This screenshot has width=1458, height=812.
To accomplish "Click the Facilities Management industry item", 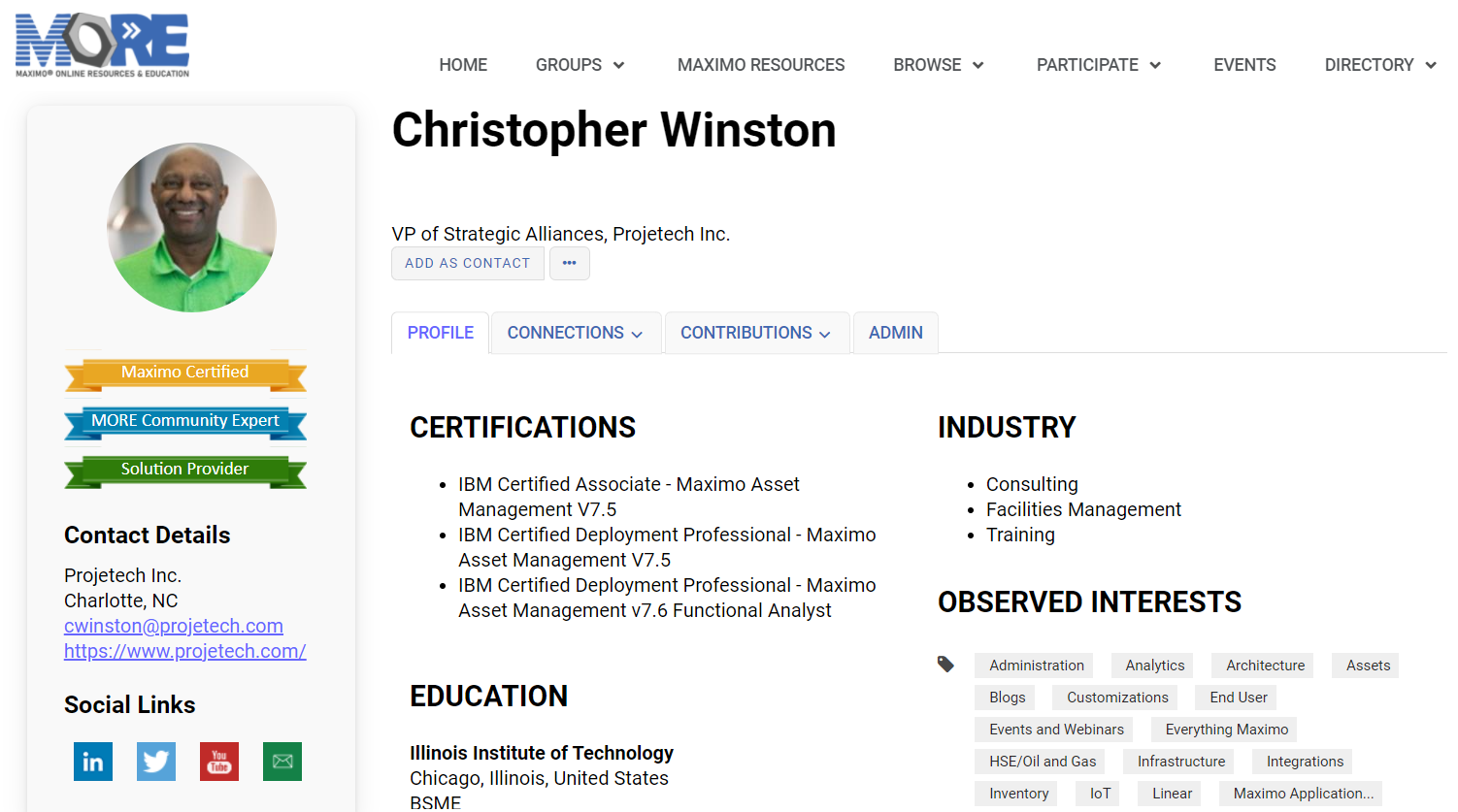I will click(x=1083, y=509).
